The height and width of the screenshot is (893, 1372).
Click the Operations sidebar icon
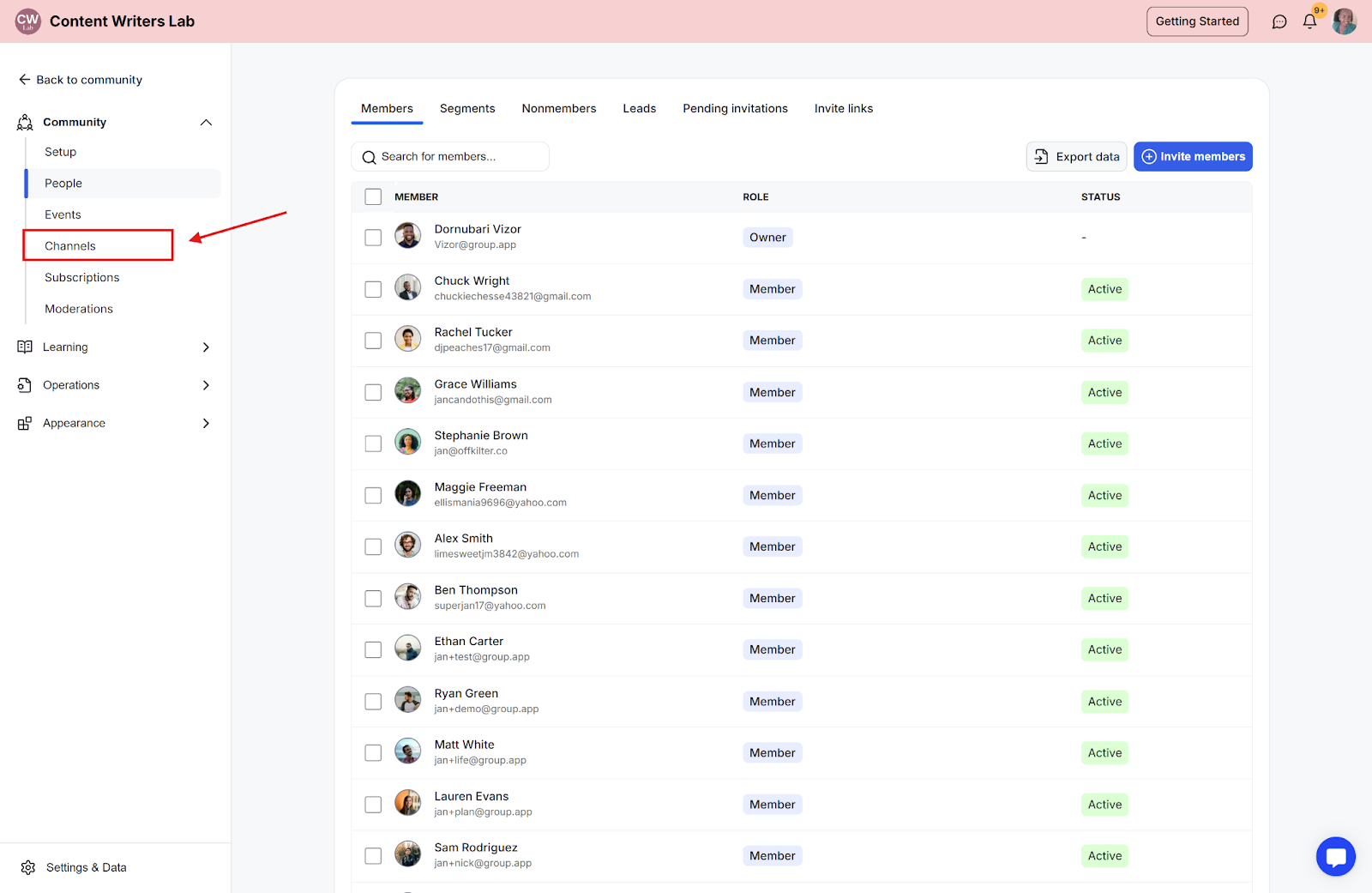(25, 385)
